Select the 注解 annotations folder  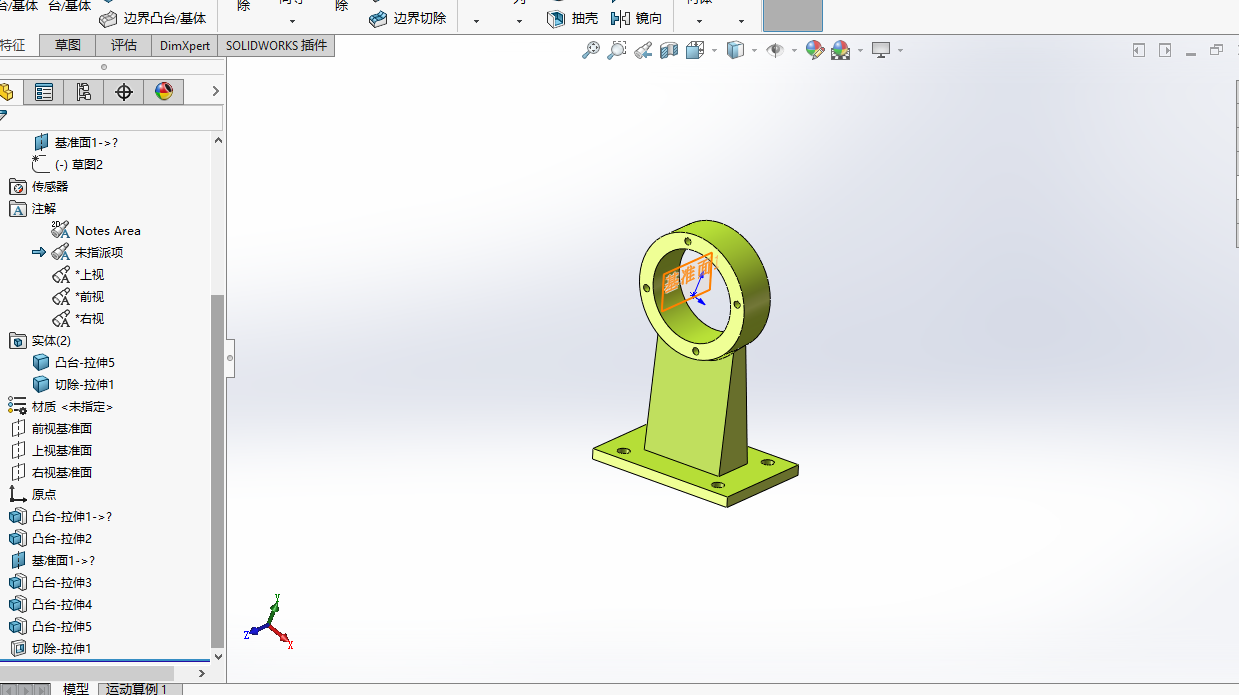44,209
